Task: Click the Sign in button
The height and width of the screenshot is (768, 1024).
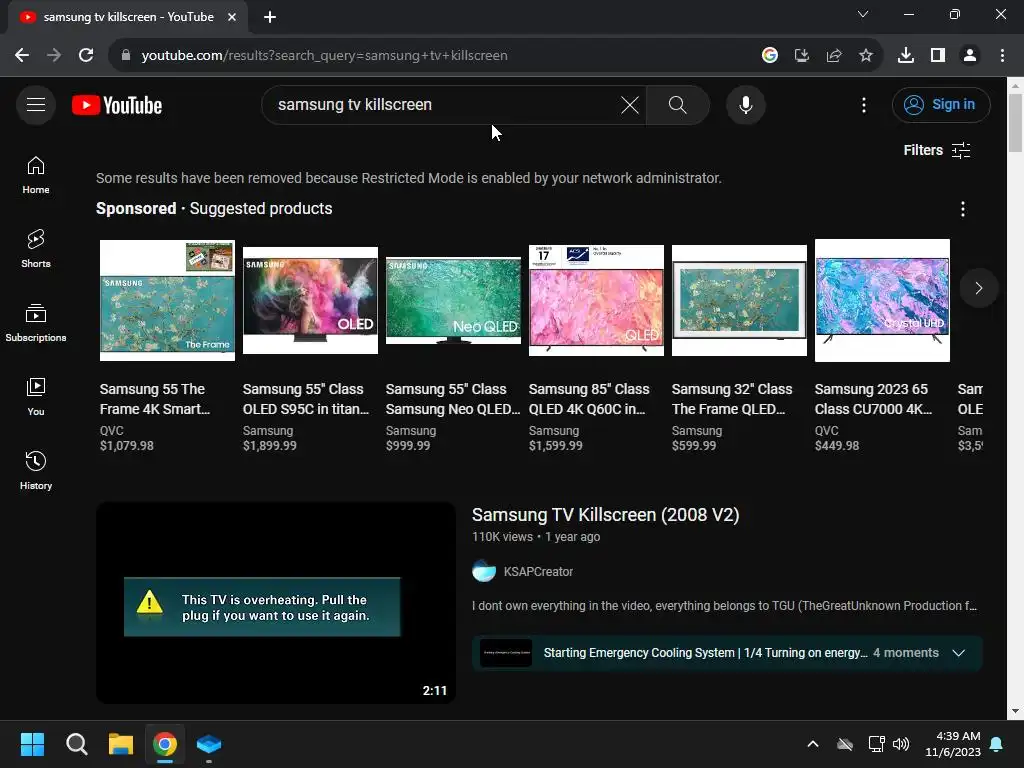Action: click(x=941, y=104)
